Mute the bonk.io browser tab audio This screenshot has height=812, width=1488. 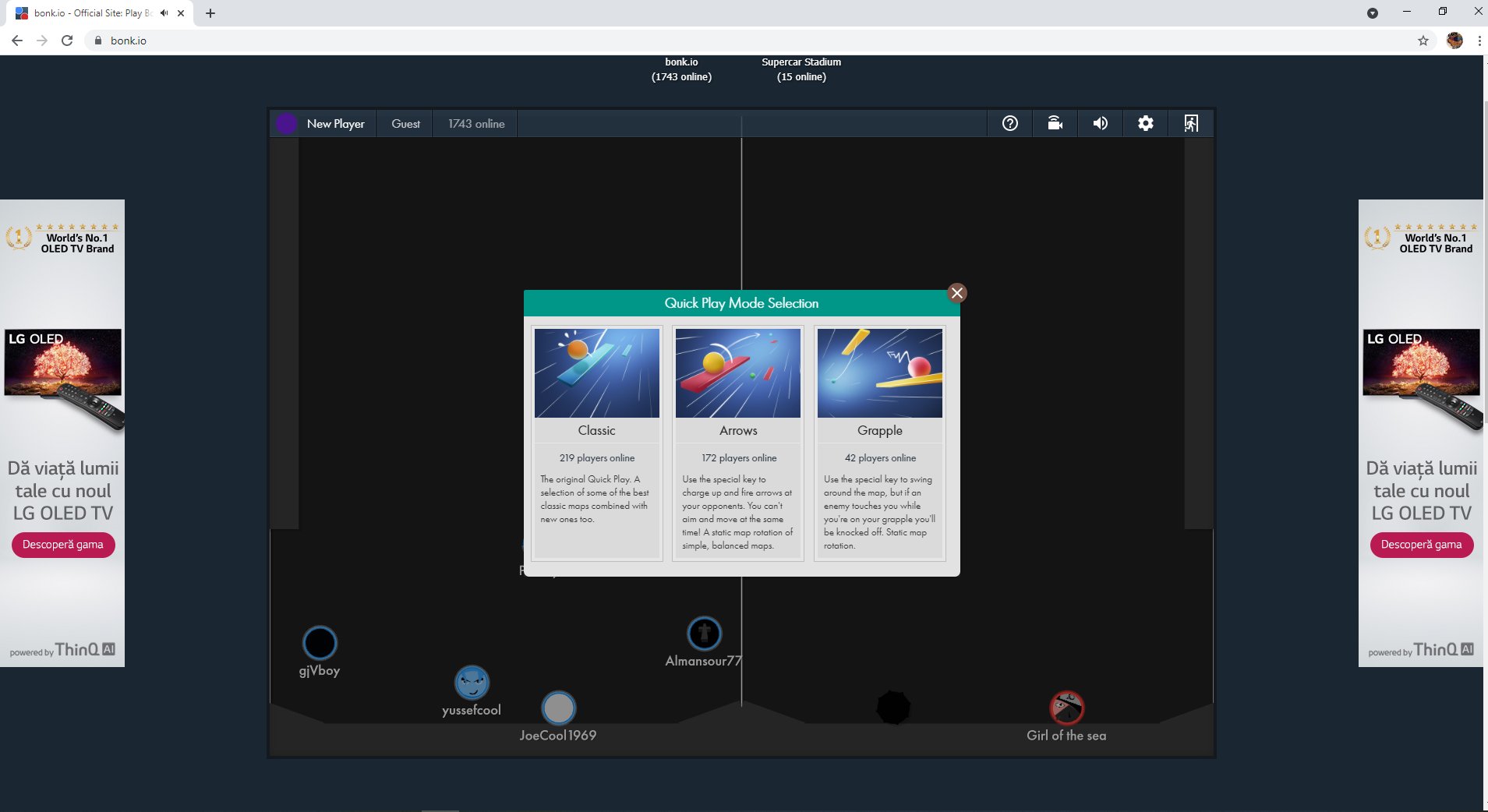(x=162, y=12)
